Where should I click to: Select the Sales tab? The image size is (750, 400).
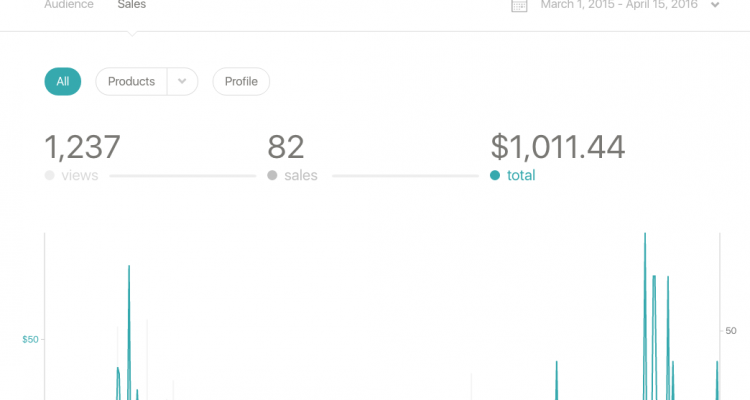click(131, 5)
